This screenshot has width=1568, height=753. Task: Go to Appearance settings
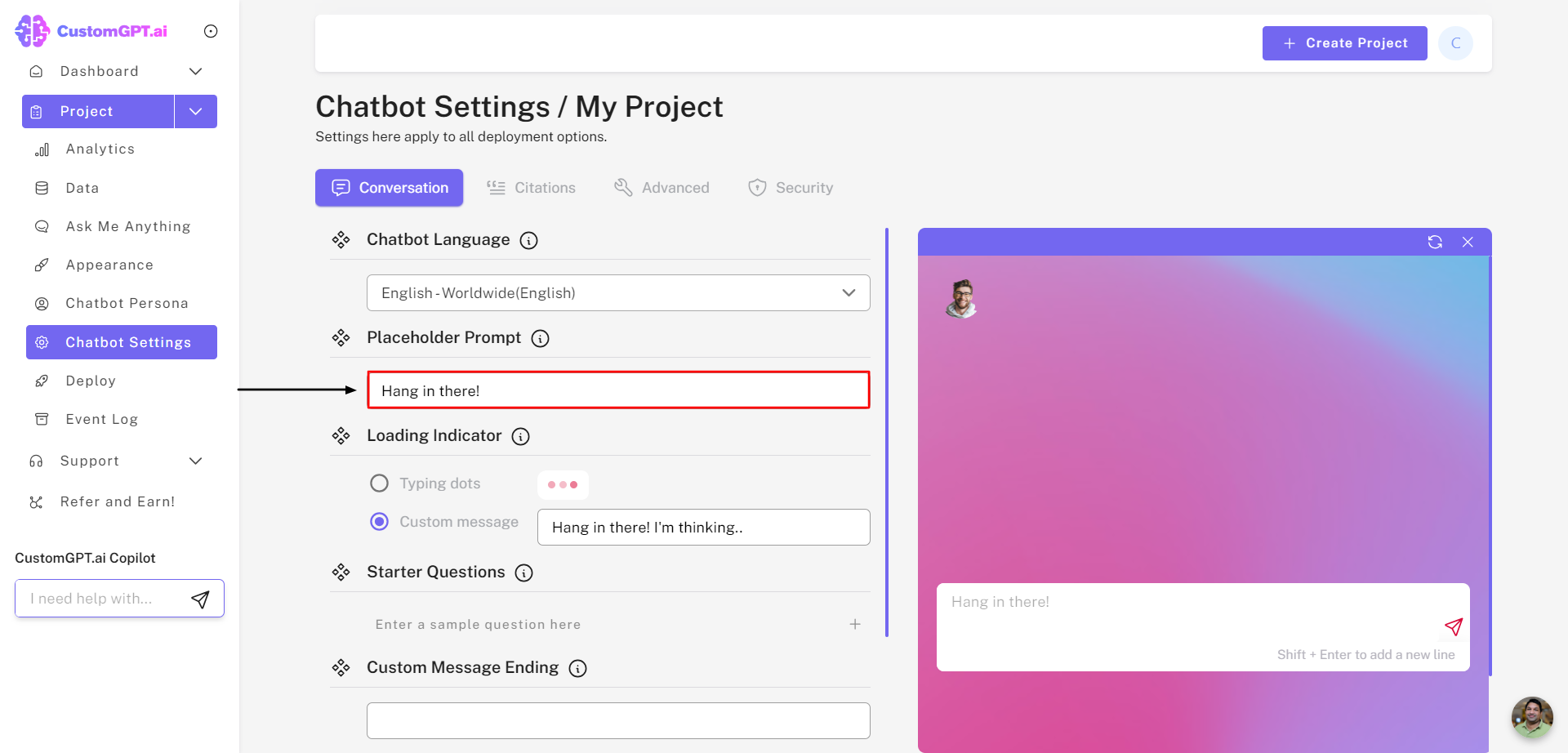click(x=109, y=265)
